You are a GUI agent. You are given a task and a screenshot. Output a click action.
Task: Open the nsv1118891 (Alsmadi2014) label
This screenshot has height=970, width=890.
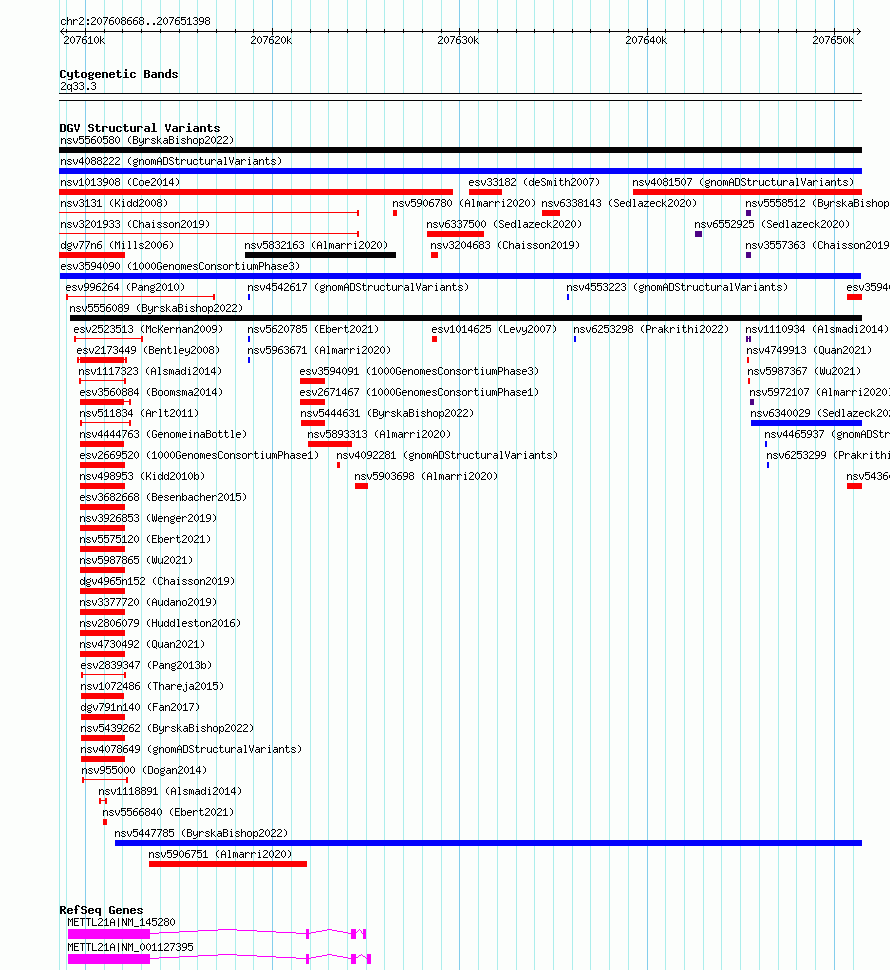(x=170, y=792)
